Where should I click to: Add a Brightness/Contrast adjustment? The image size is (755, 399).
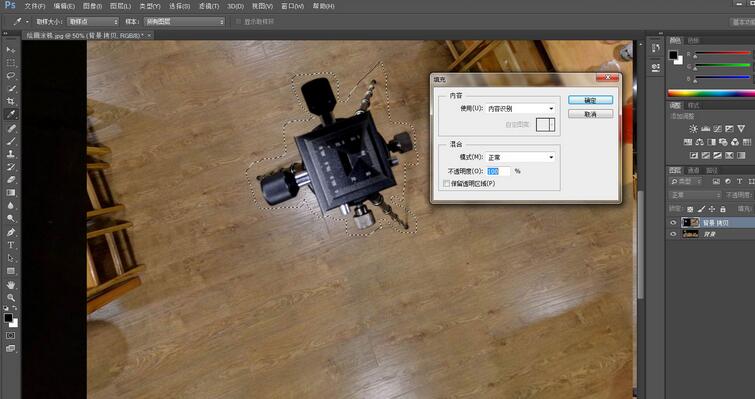coord(693,129)
